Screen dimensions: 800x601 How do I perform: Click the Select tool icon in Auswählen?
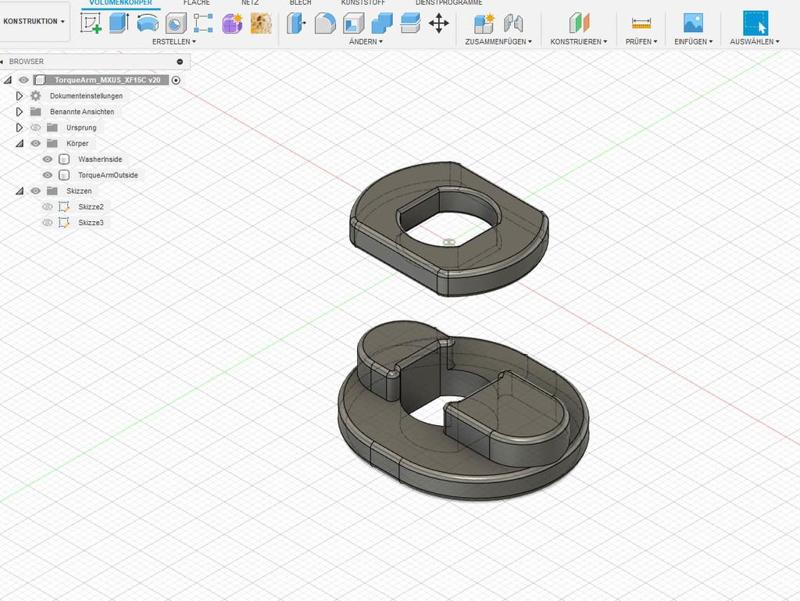click(x=755, y=23)
